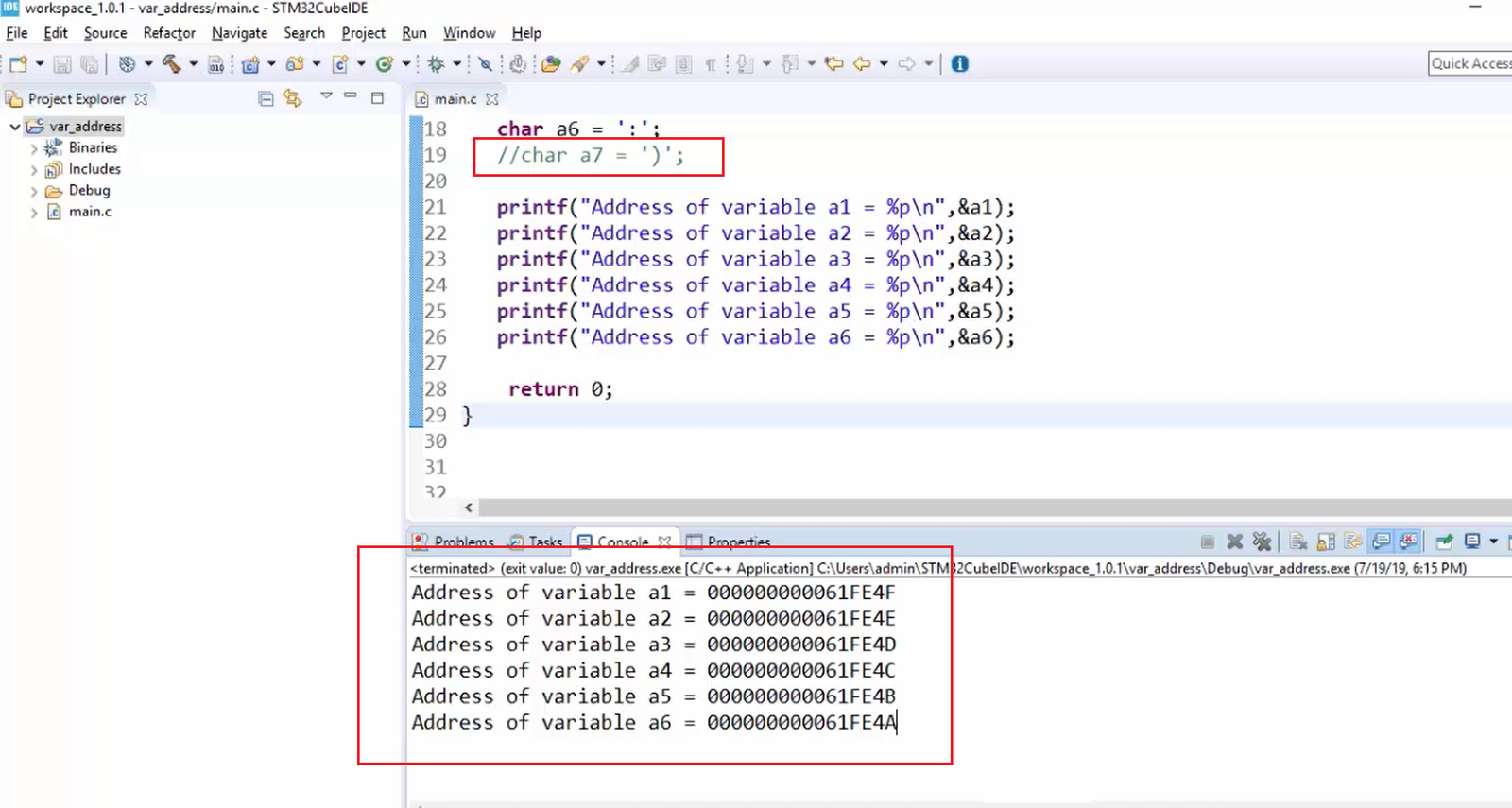Viewport: 1512px width, 808px height.
Task: Toggle Word Wrap in Console
Action: [1353, 542]
